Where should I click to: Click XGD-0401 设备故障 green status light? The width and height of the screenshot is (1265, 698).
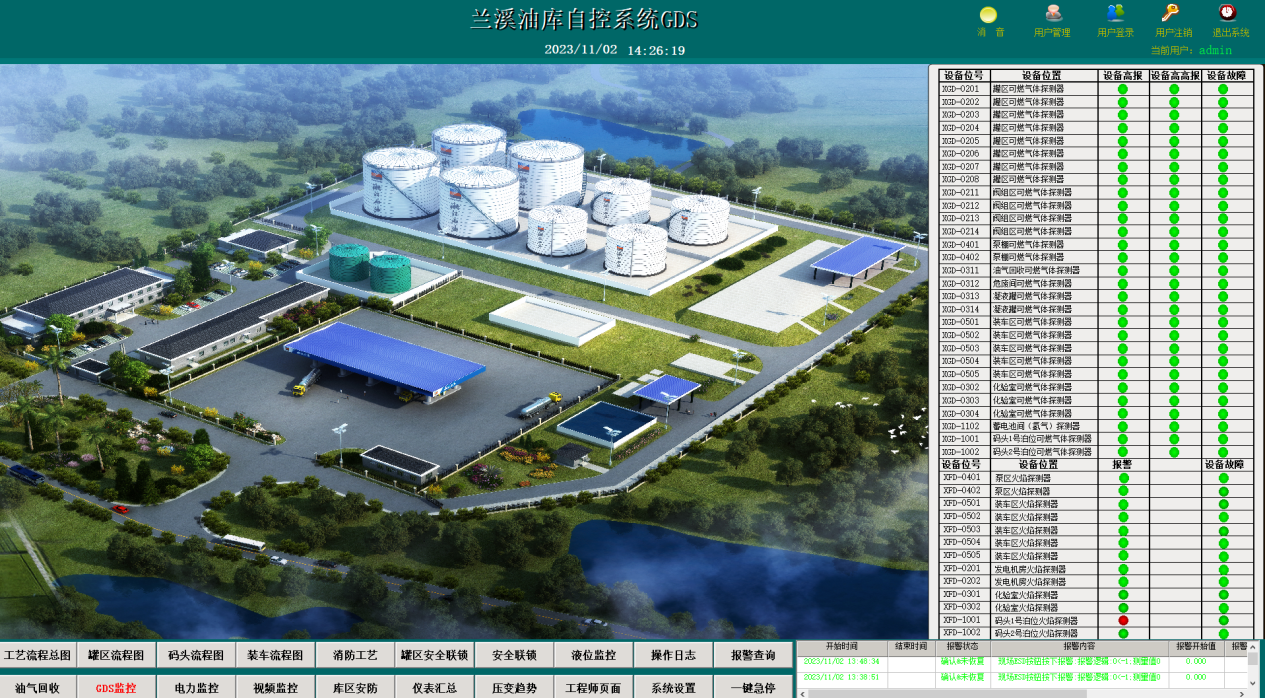[1223, 245]
